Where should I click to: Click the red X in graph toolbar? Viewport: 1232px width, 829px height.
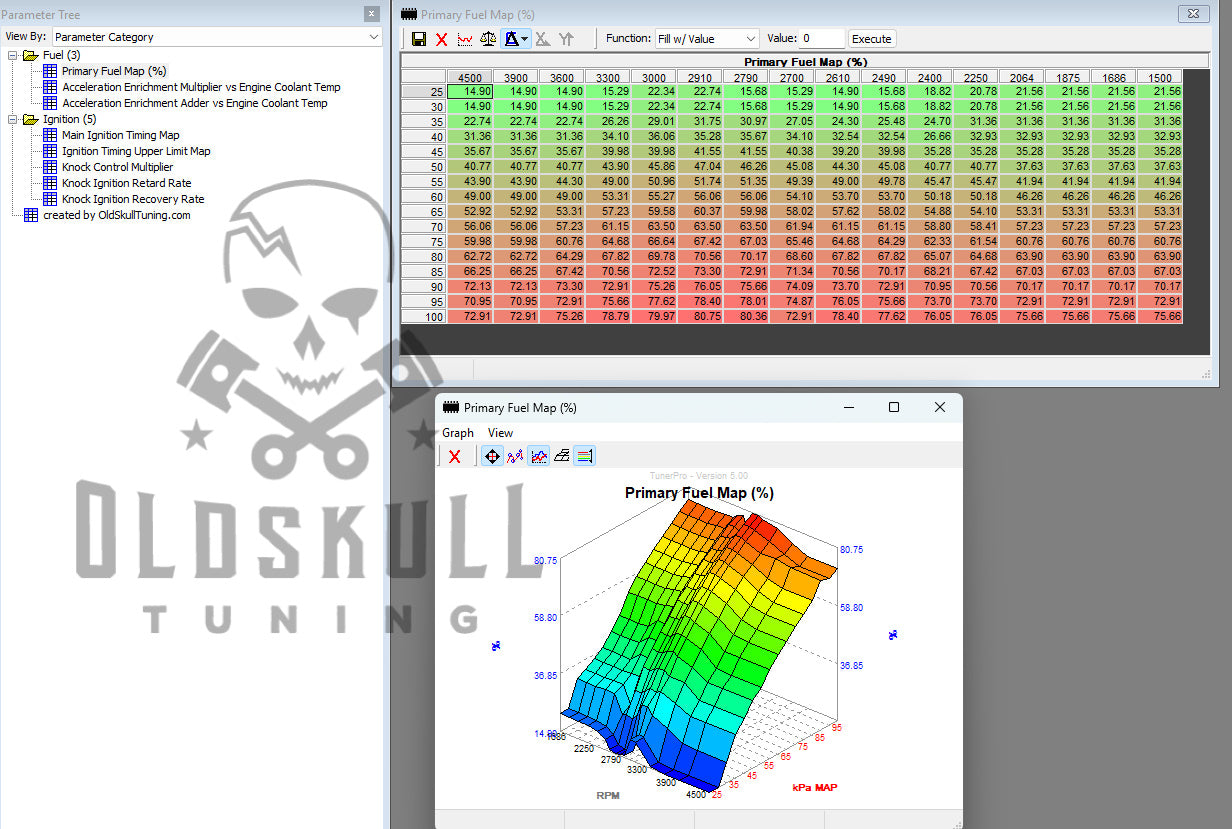coord(454,456)
